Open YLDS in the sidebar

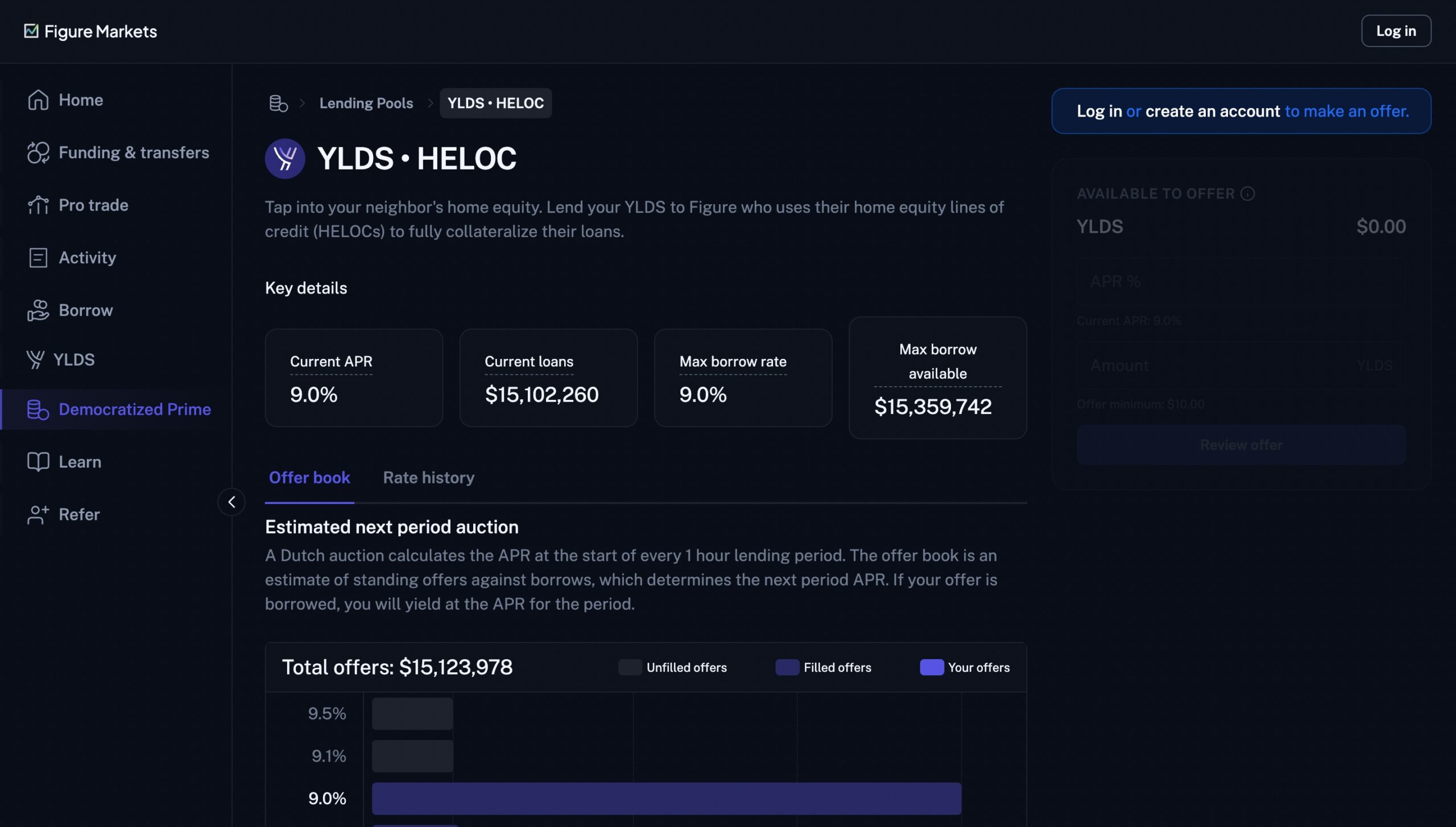[74, 359]
